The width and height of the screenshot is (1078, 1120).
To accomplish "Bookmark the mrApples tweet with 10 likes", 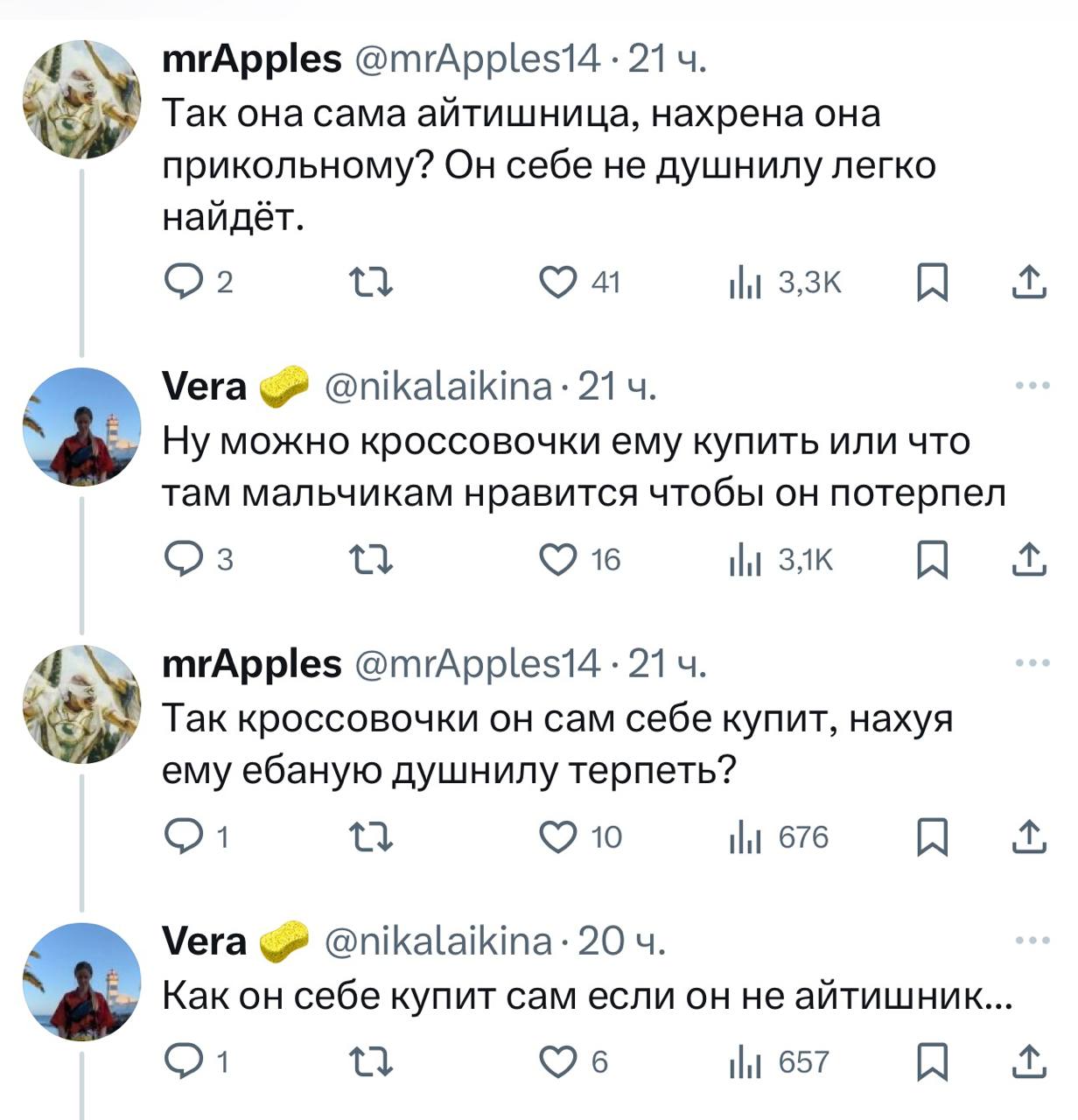I will coord(933,838).
